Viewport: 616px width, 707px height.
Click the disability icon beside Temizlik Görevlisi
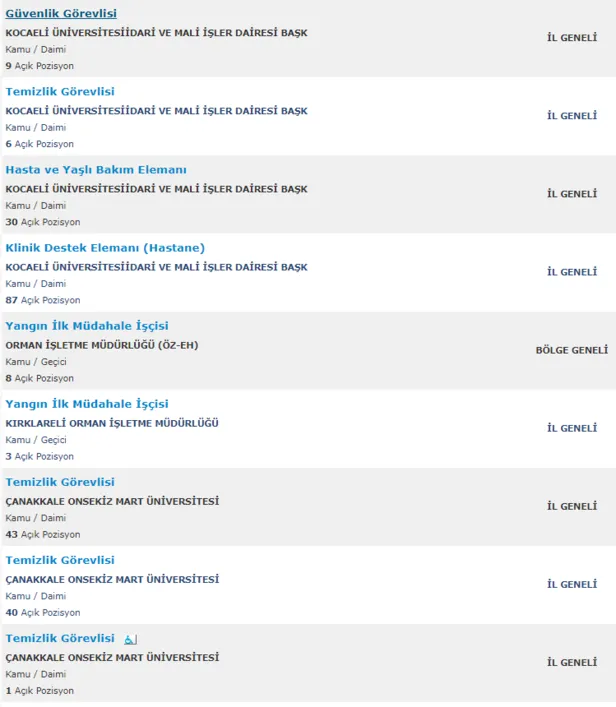tap(131, 639)
